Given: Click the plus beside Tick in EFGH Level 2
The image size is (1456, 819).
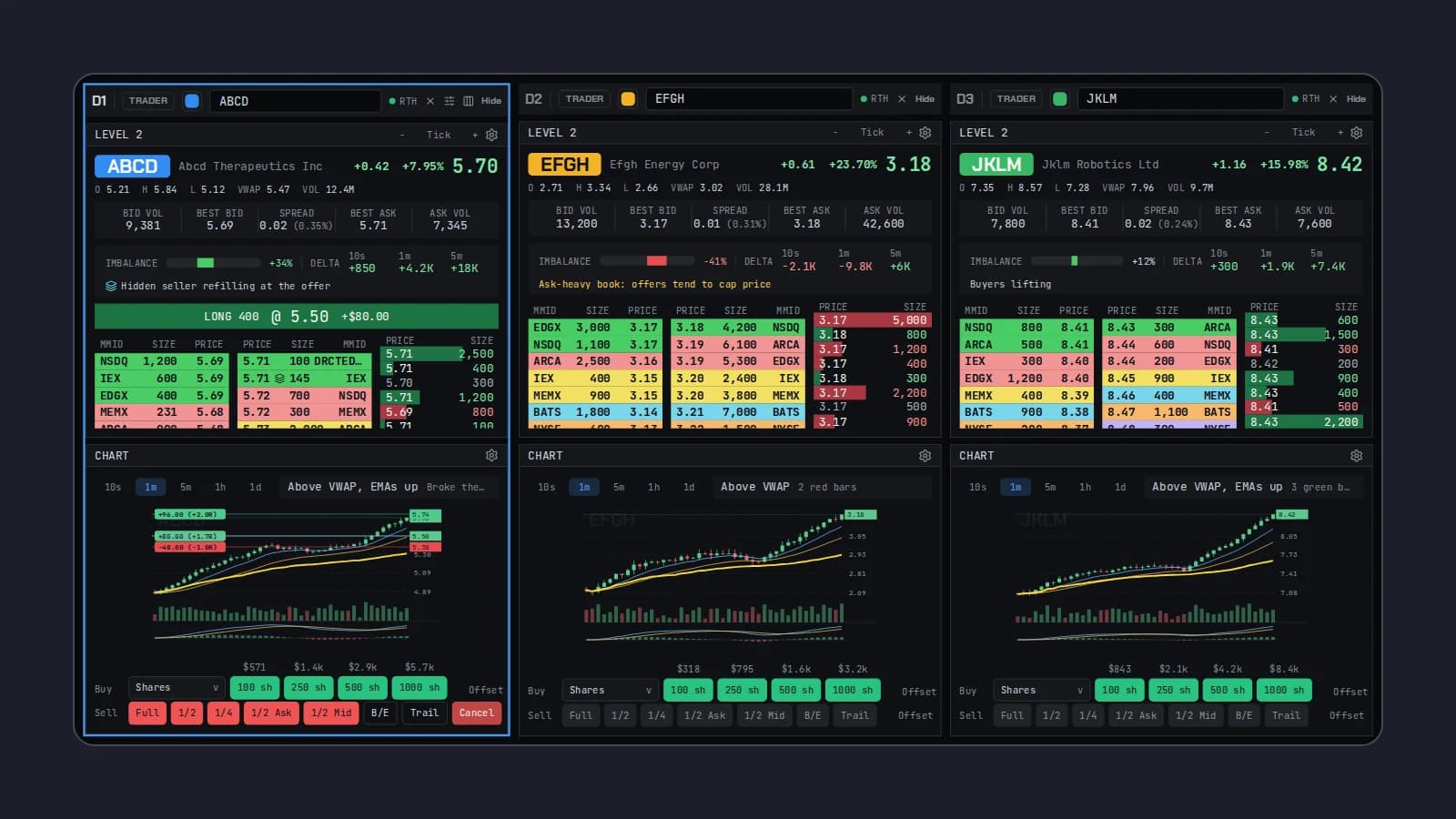Looking at the screenshot, I should (908, 133).
